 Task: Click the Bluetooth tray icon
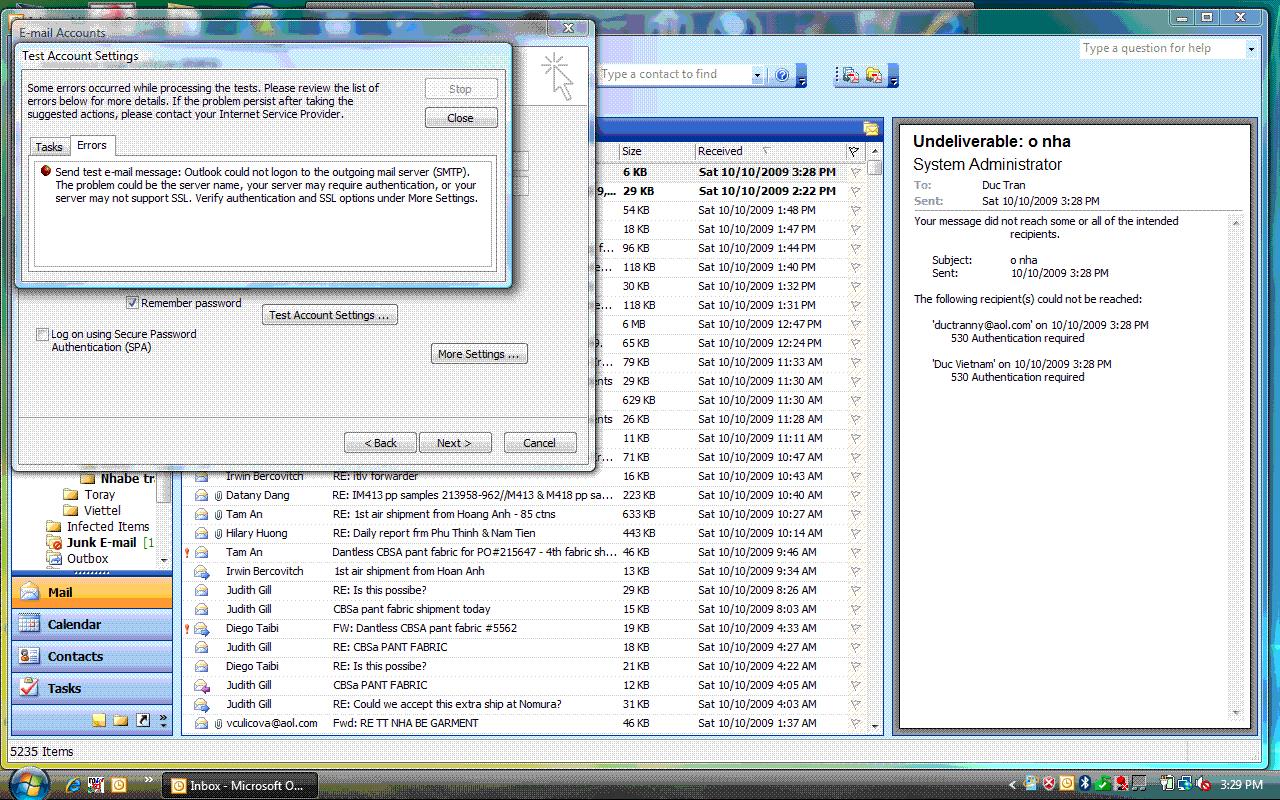pyautogui.click(x=1085, y=784)
